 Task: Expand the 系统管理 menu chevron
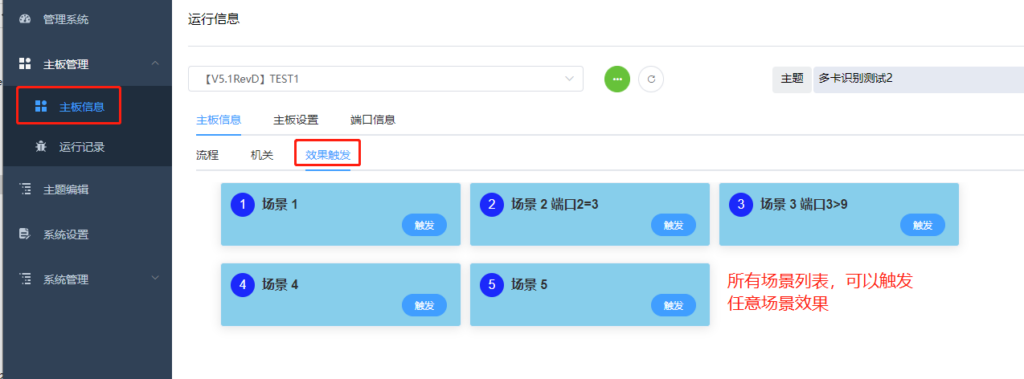click(155, 278)
